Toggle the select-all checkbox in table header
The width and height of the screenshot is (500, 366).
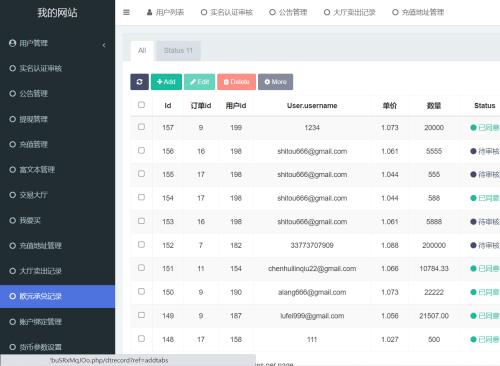click(141, 105)
